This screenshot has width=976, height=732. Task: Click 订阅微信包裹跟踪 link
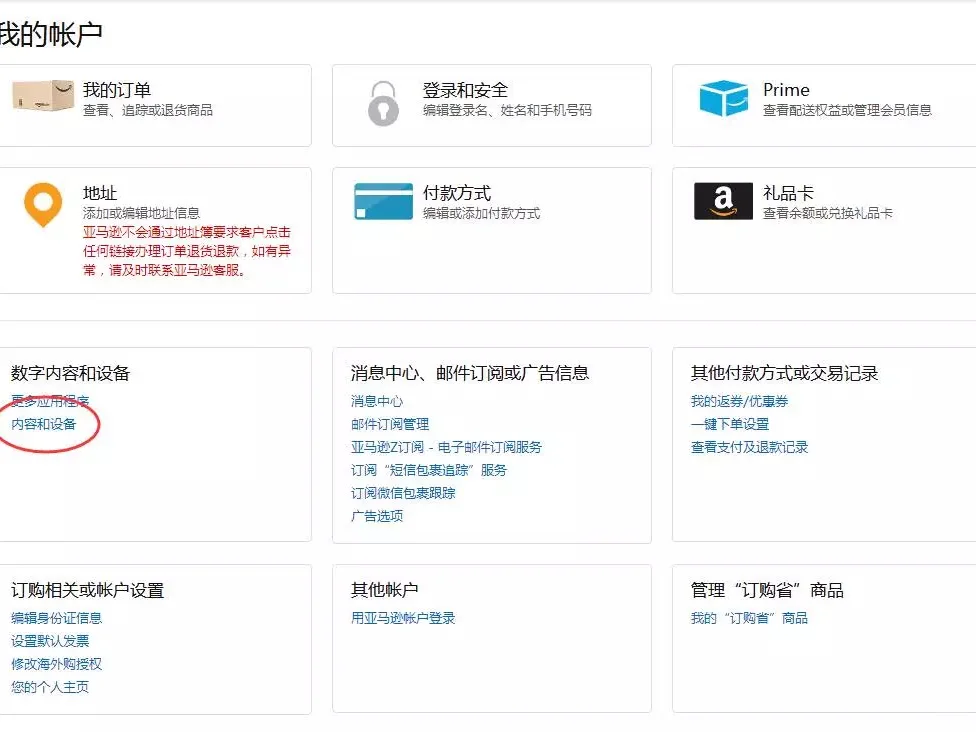[403, 493]
